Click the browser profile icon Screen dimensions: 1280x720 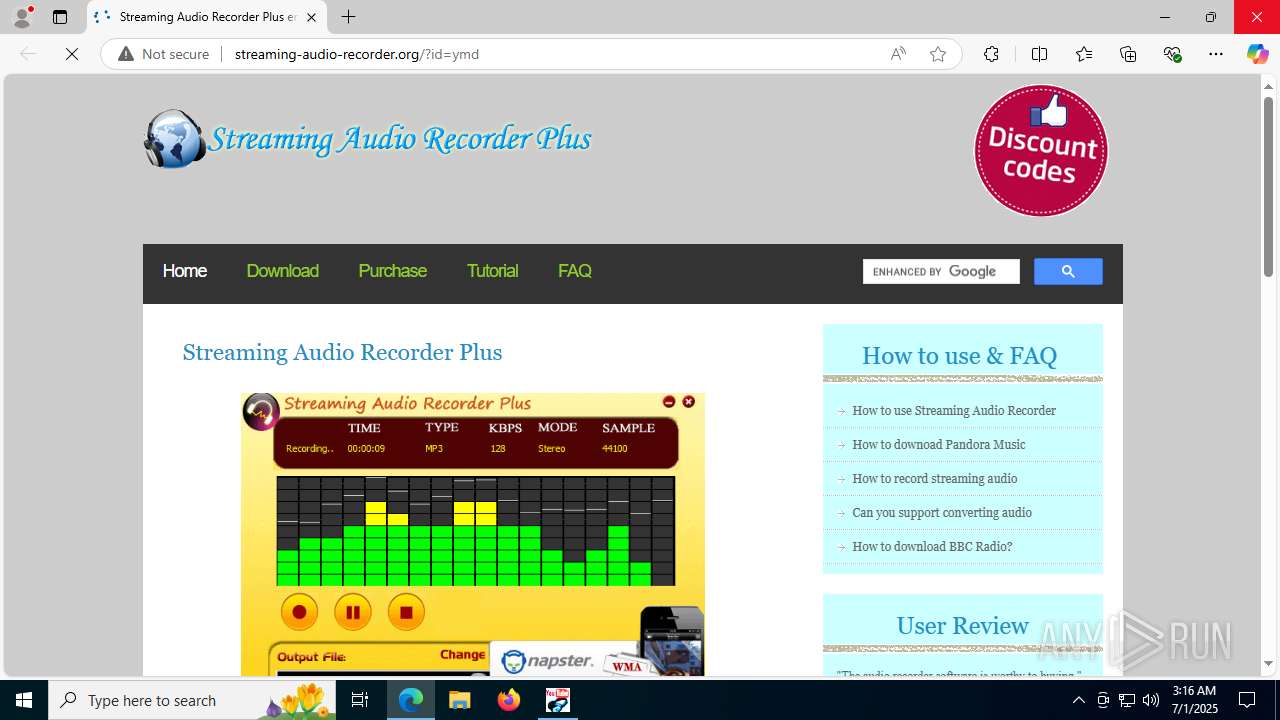pos(22,17)
